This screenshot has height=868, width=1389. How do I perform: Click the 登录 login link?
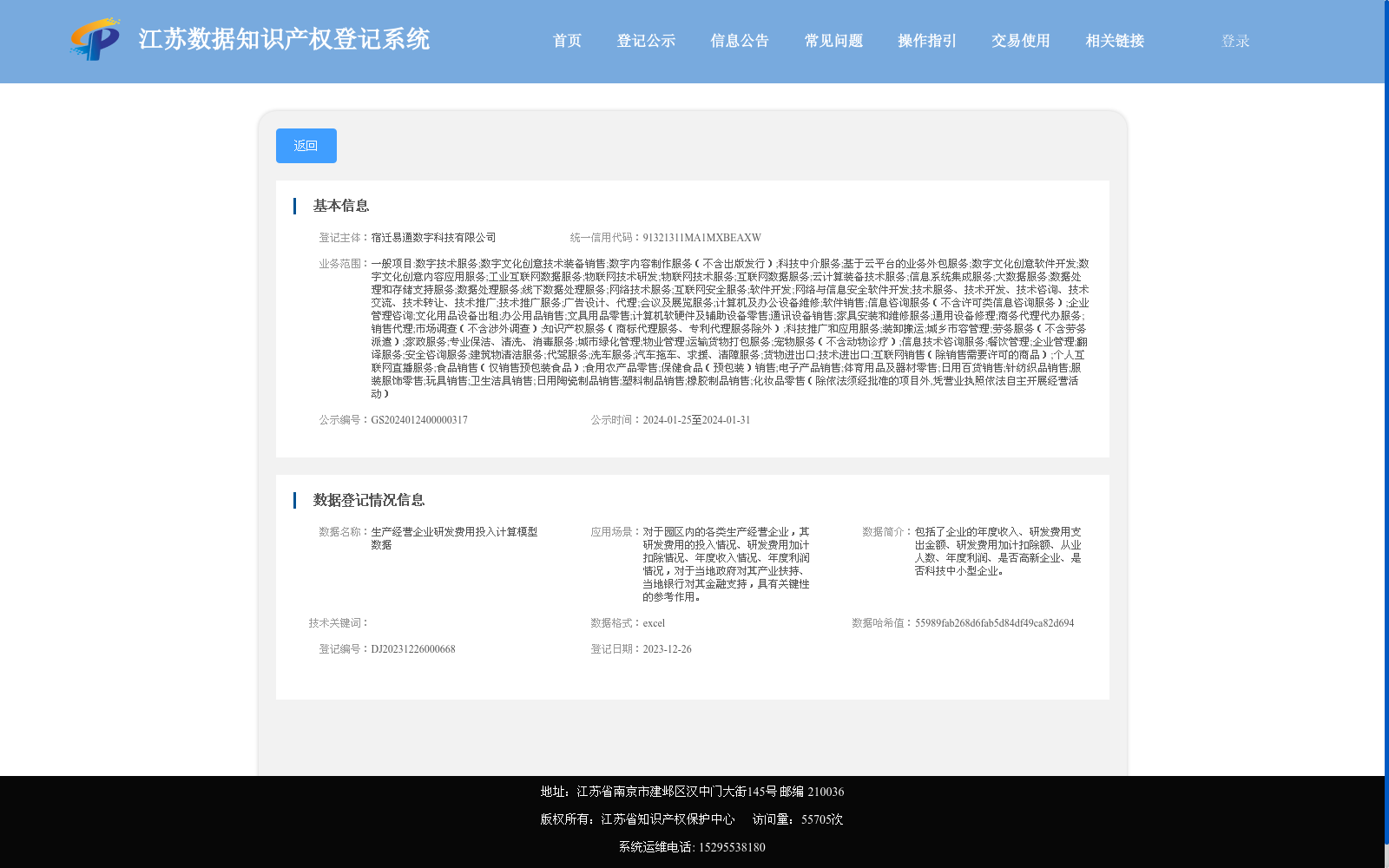click(1235, 41)
